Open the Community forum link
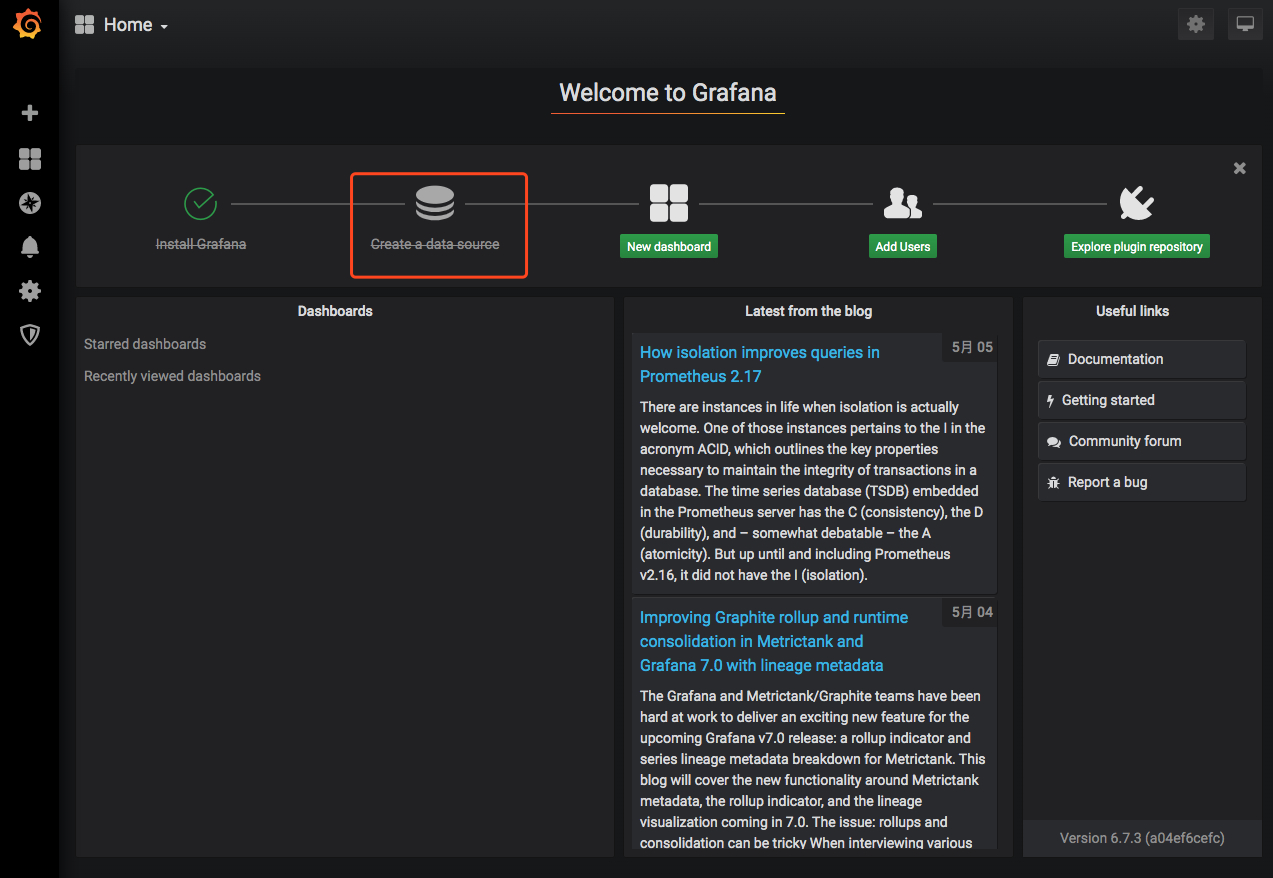 pos(1142,441)
